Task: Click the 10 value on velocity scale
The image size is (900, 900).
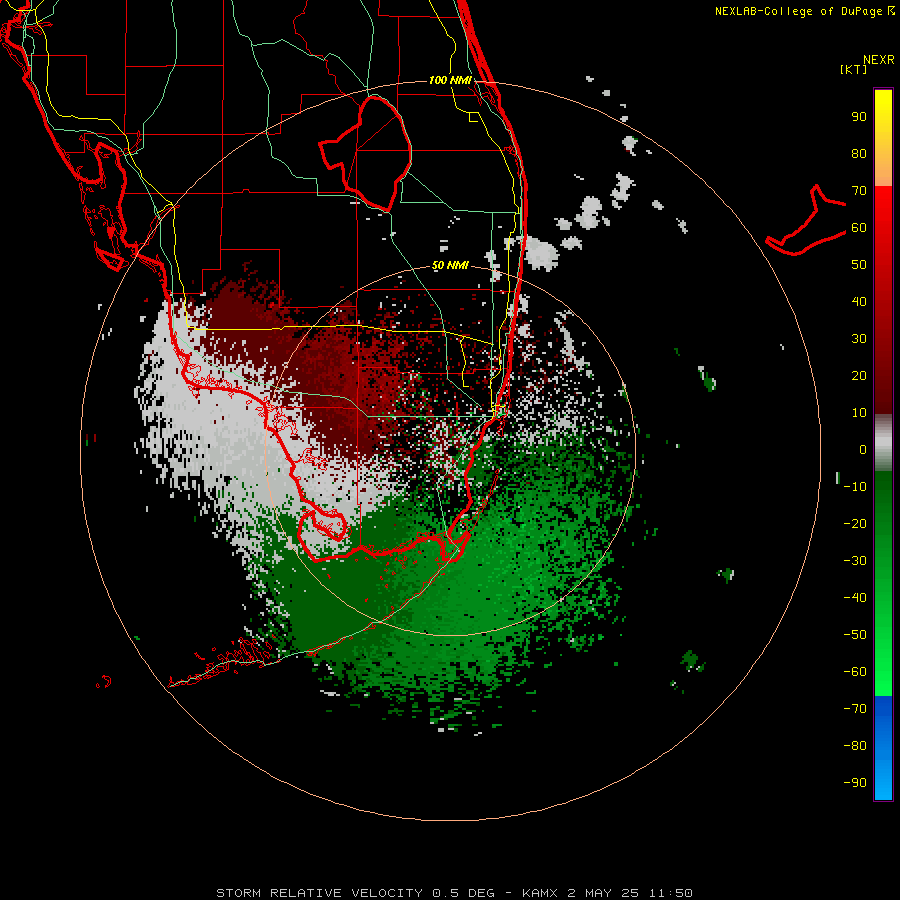Action: click(x=859, y=413)
